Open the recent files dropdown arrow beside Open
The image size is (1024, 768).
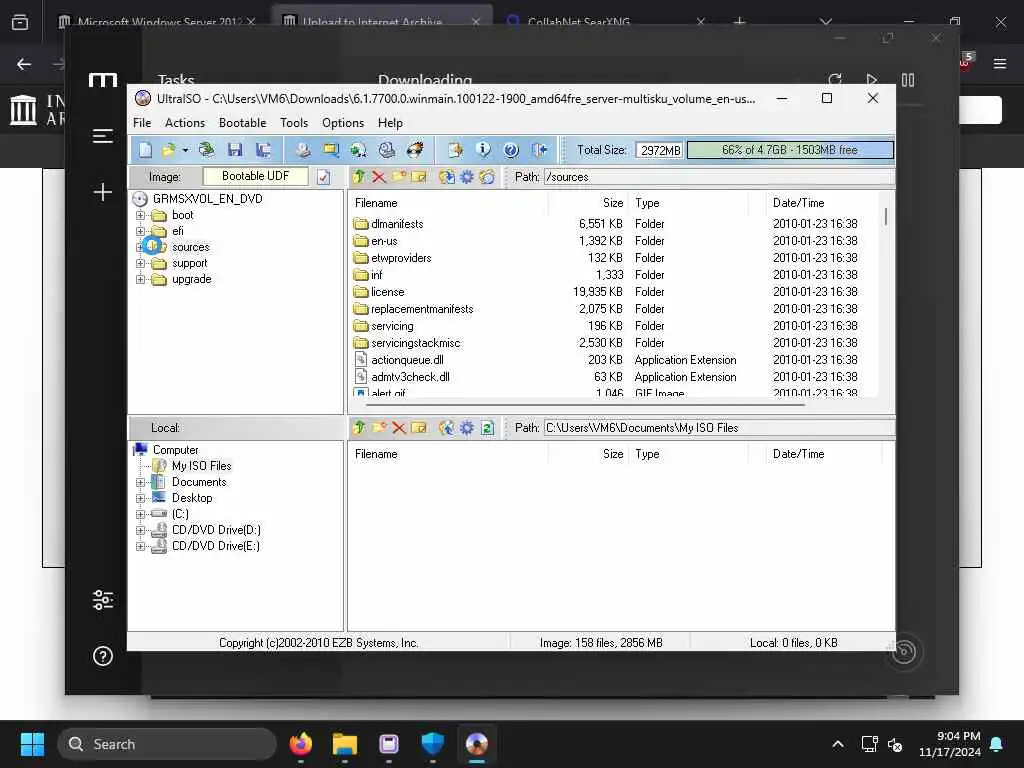(x=185, y=151)
